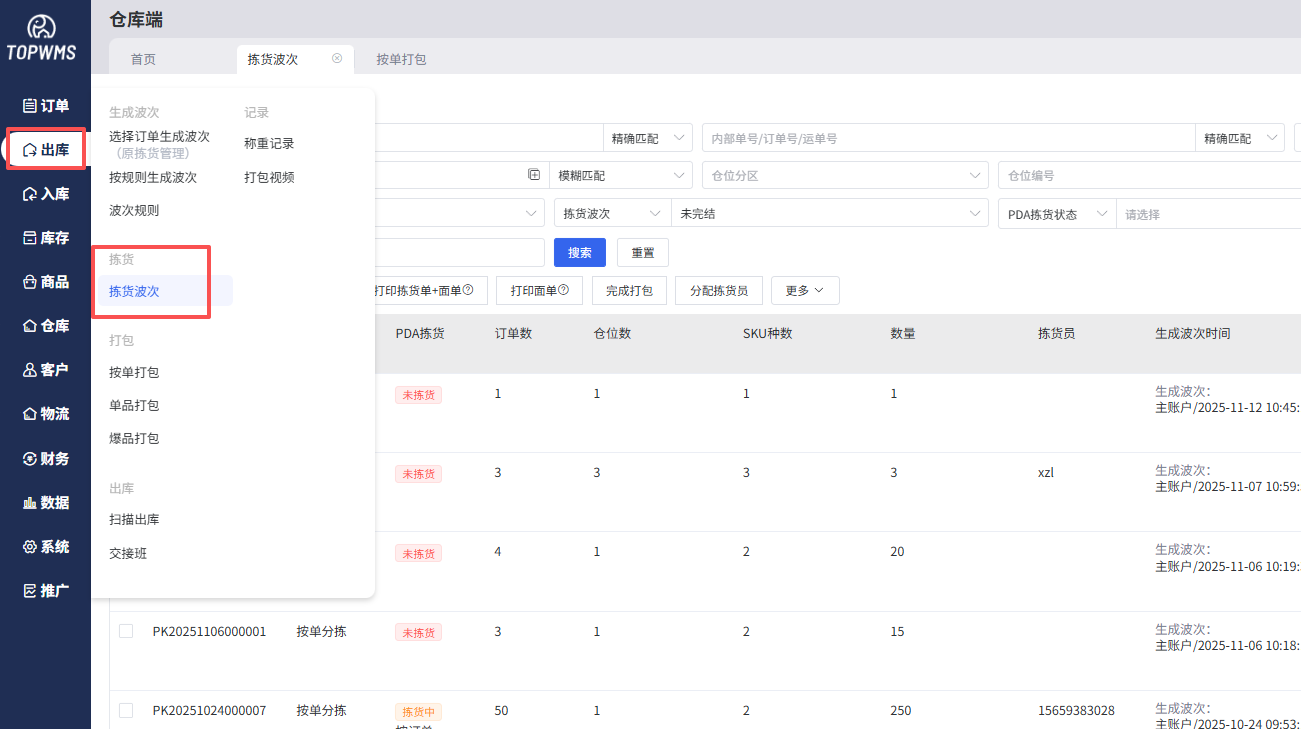Screen dimensions: 1301x729
Task: Check the checkbox for wave PK20251106000001
Action: pos(126,631)
